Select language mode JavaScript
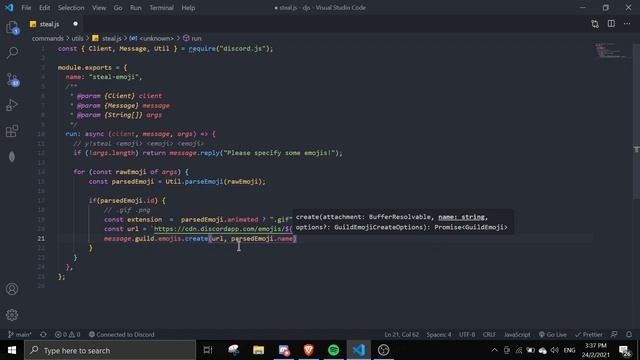640x360 pixels. coord(517,334)
